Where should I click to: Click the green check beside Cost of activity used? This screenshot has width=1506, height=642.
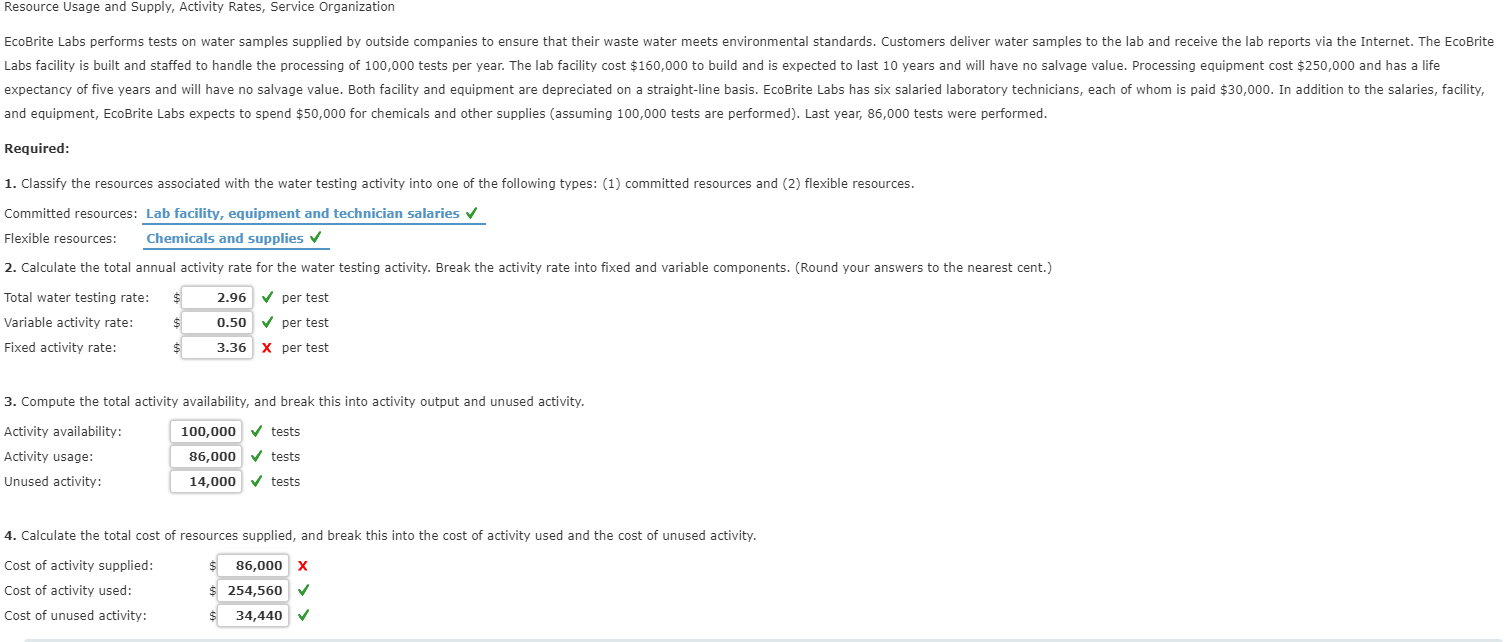point(302,590)
